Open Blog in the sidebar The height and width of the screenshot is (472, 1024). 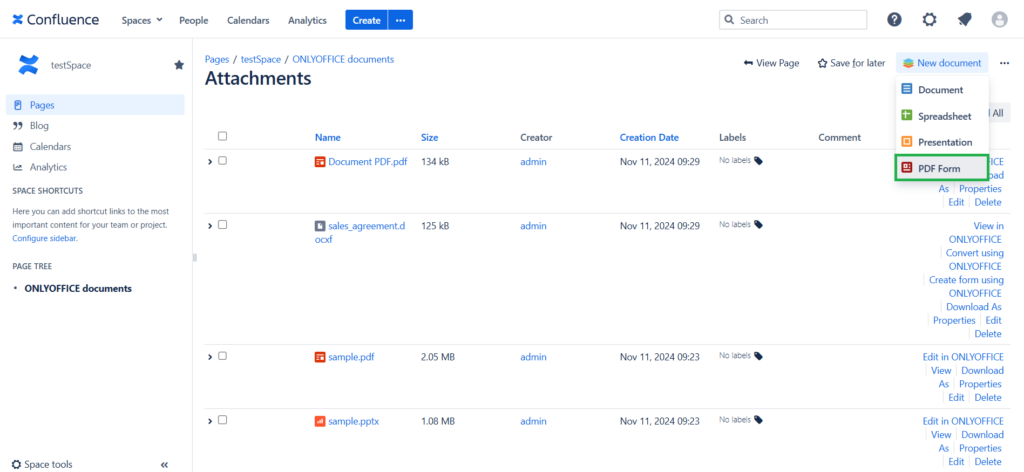(x=39, y=125)
